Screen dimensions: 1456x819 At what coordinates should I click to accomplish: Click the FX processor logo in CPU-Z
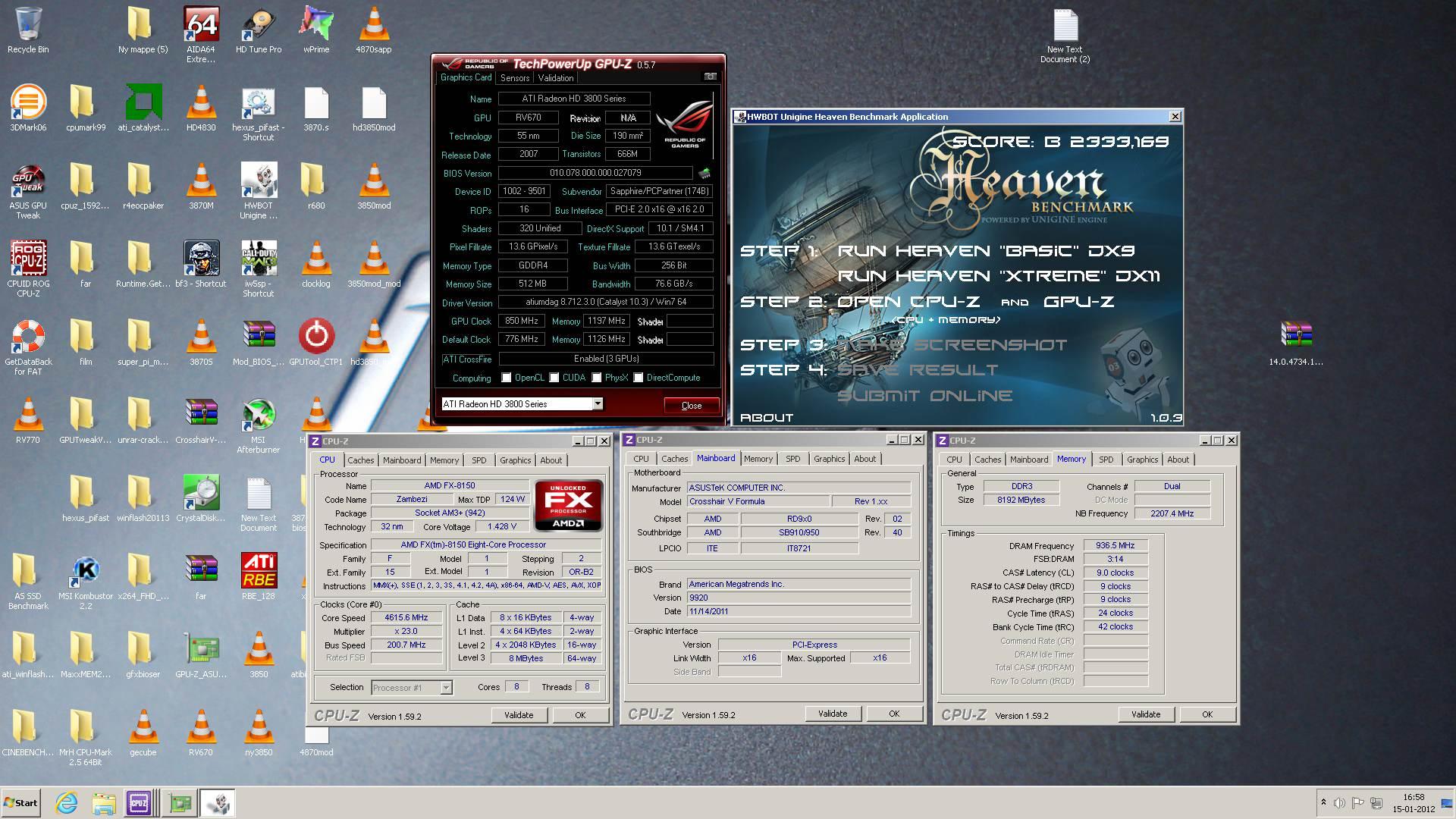[568, 505]
